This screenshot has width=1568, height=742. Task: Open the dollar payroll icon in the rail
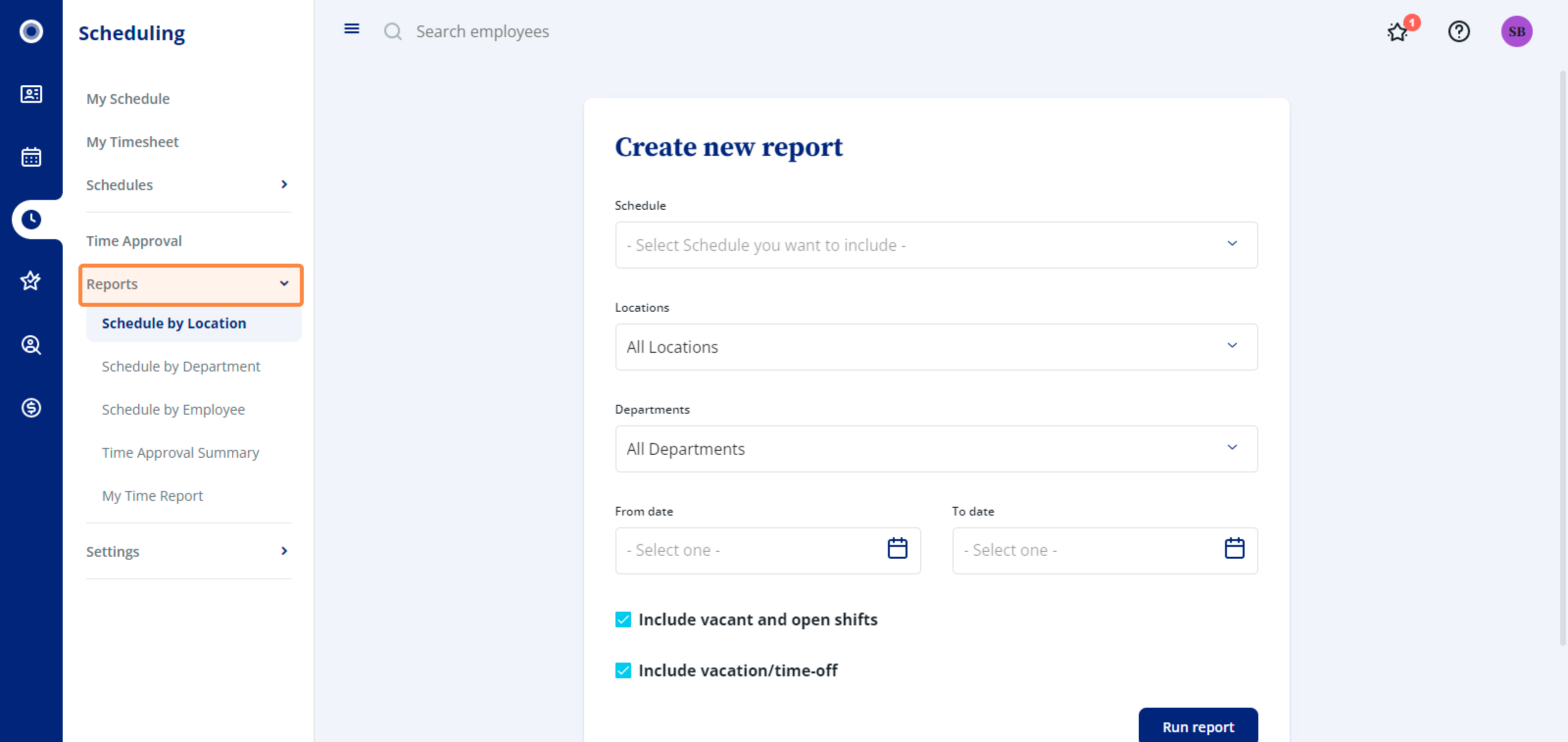coord(31,407)
